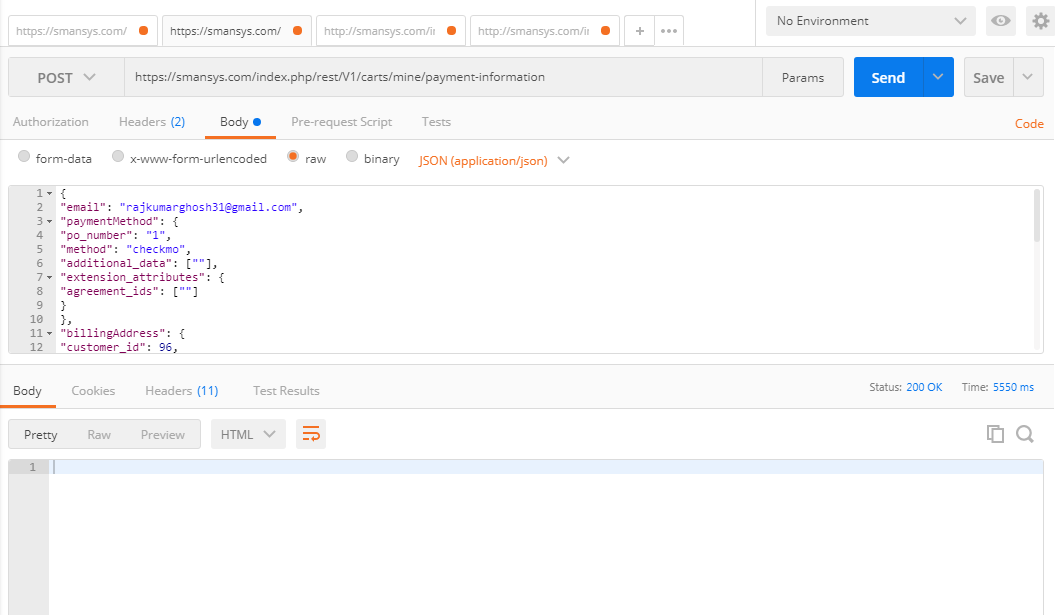
Task: Open the environment quick look eye icon
Action: 1000,21
